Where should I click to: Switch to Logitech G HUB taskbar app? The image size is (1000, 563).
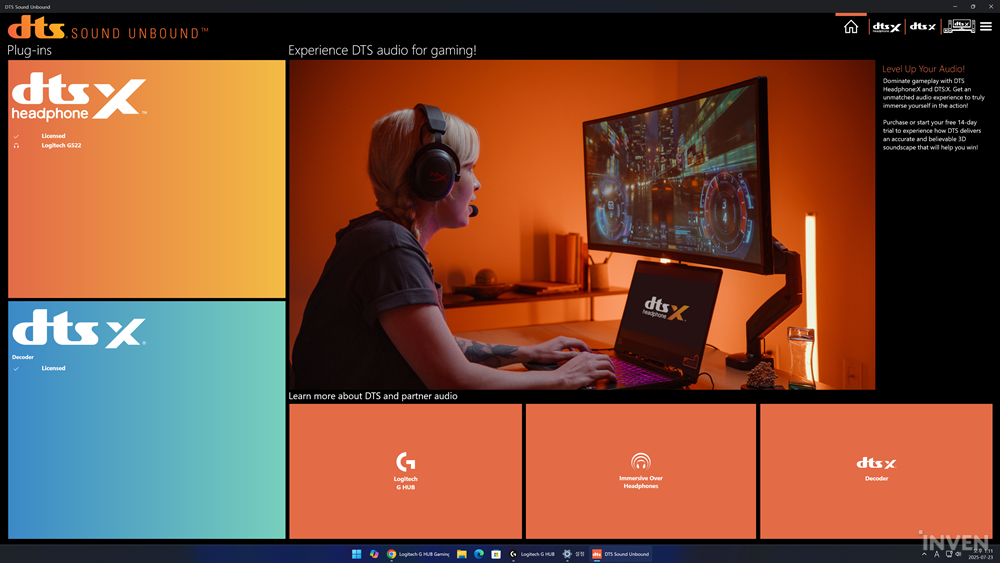(x=532, y=554)
